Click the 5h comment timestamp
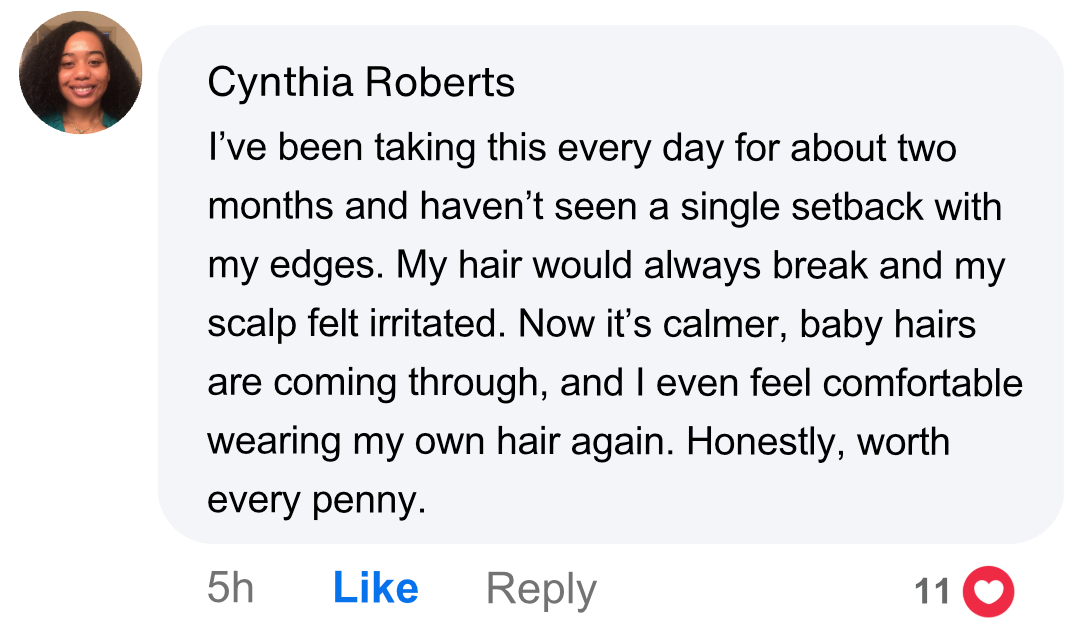Screen dimensions: 1082x628 point(230,589)
